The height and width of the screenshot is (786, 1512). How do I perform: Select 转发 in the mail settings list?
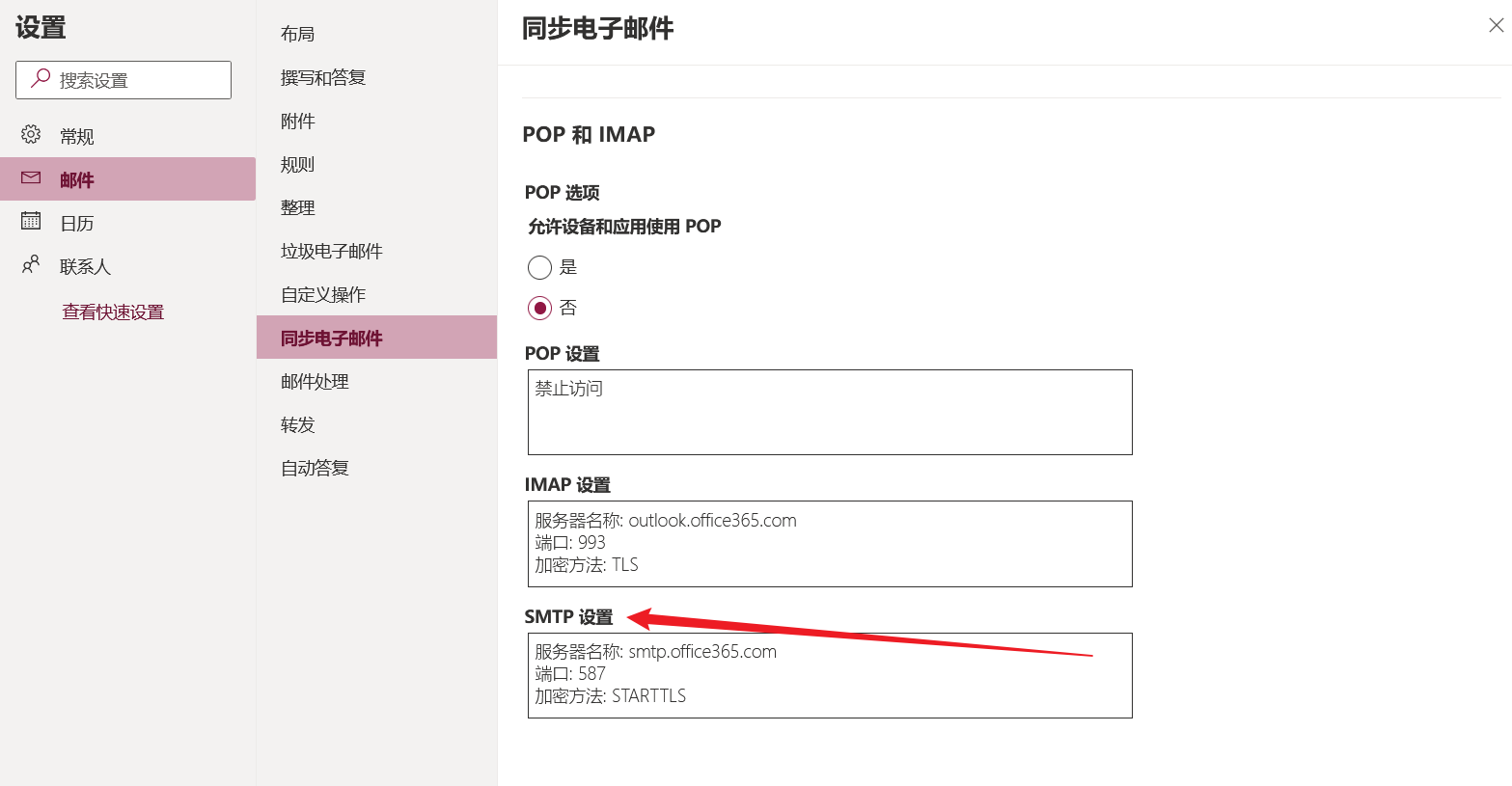[297, 424]
